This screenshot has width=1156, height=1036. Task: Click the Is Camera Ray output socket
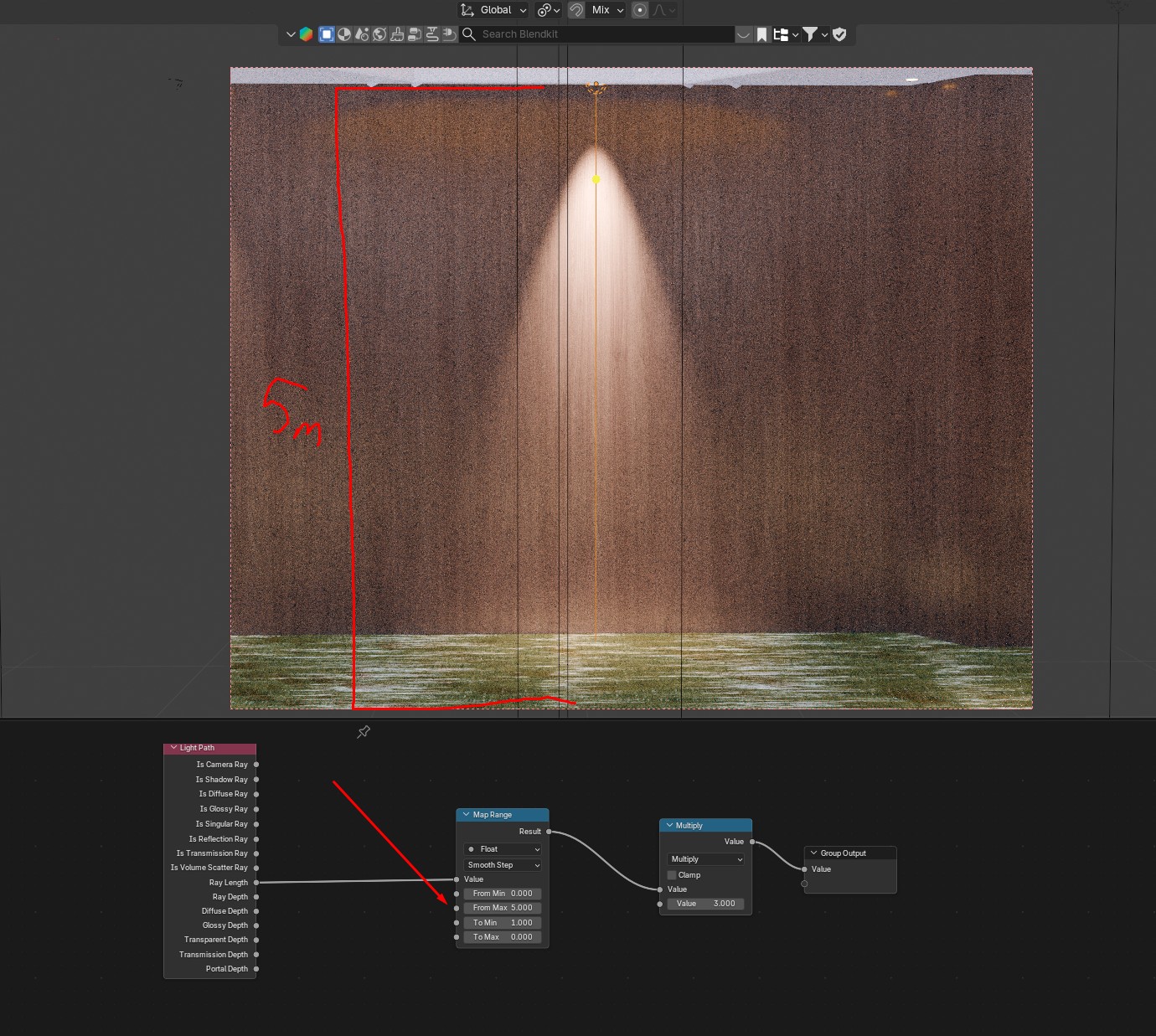coord(256,765)
